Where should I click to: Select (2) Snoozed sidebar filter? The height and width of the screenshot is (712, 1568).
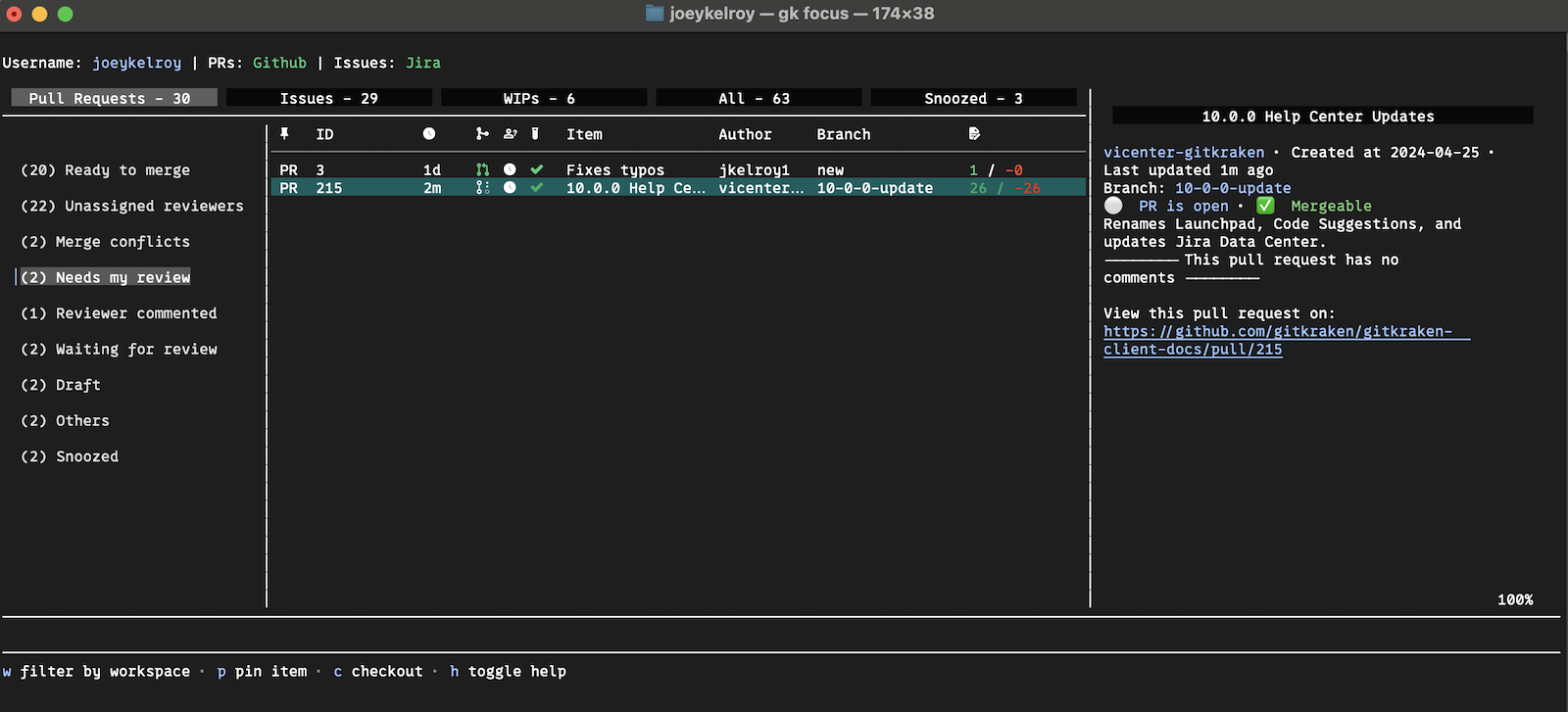(70, 456)
